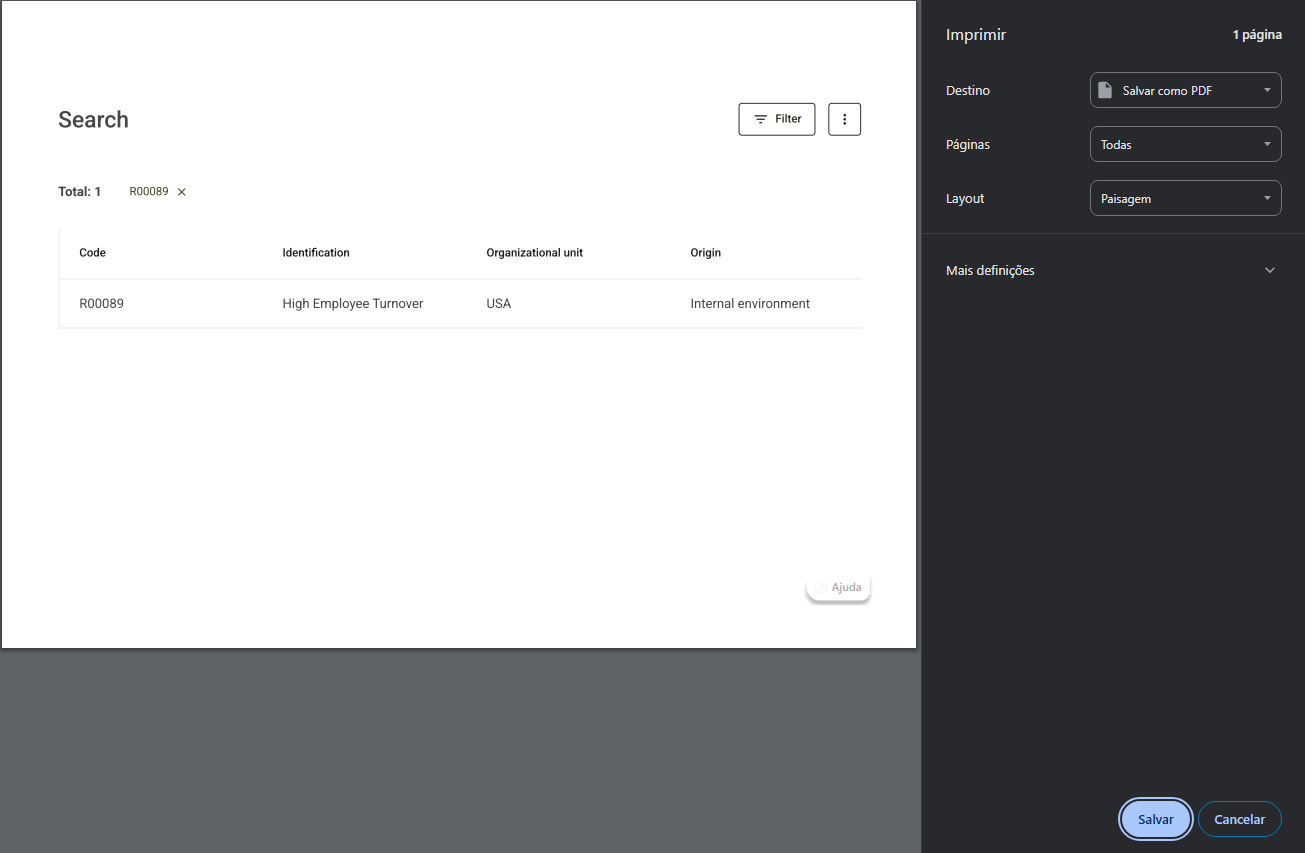The image size is (1305, 853).
Task: Click the three-dot more options icon
Action: click(845, 119)
